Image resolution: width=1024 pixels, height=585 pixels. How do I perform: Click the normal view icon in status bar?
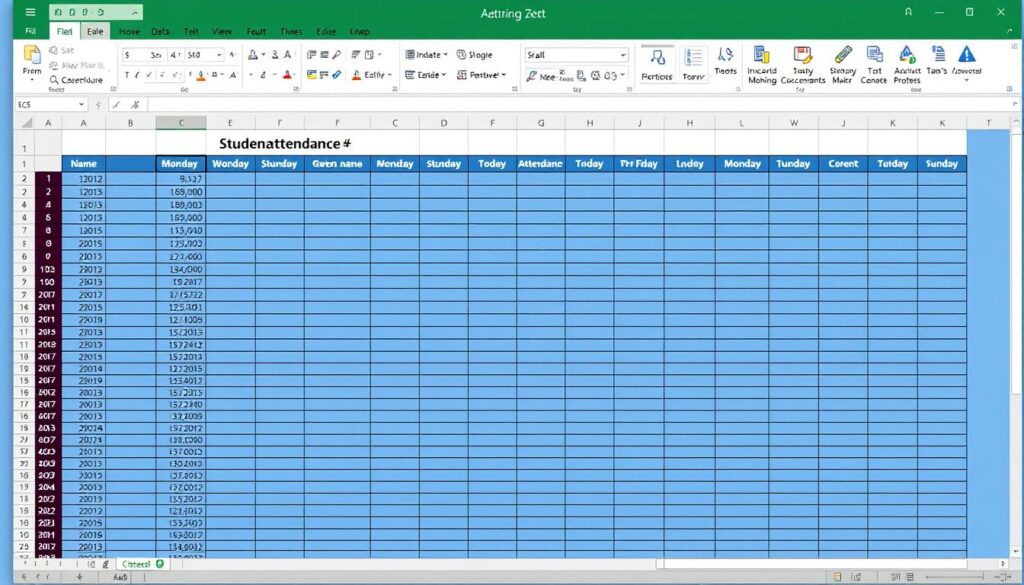[x=837, y=577]
